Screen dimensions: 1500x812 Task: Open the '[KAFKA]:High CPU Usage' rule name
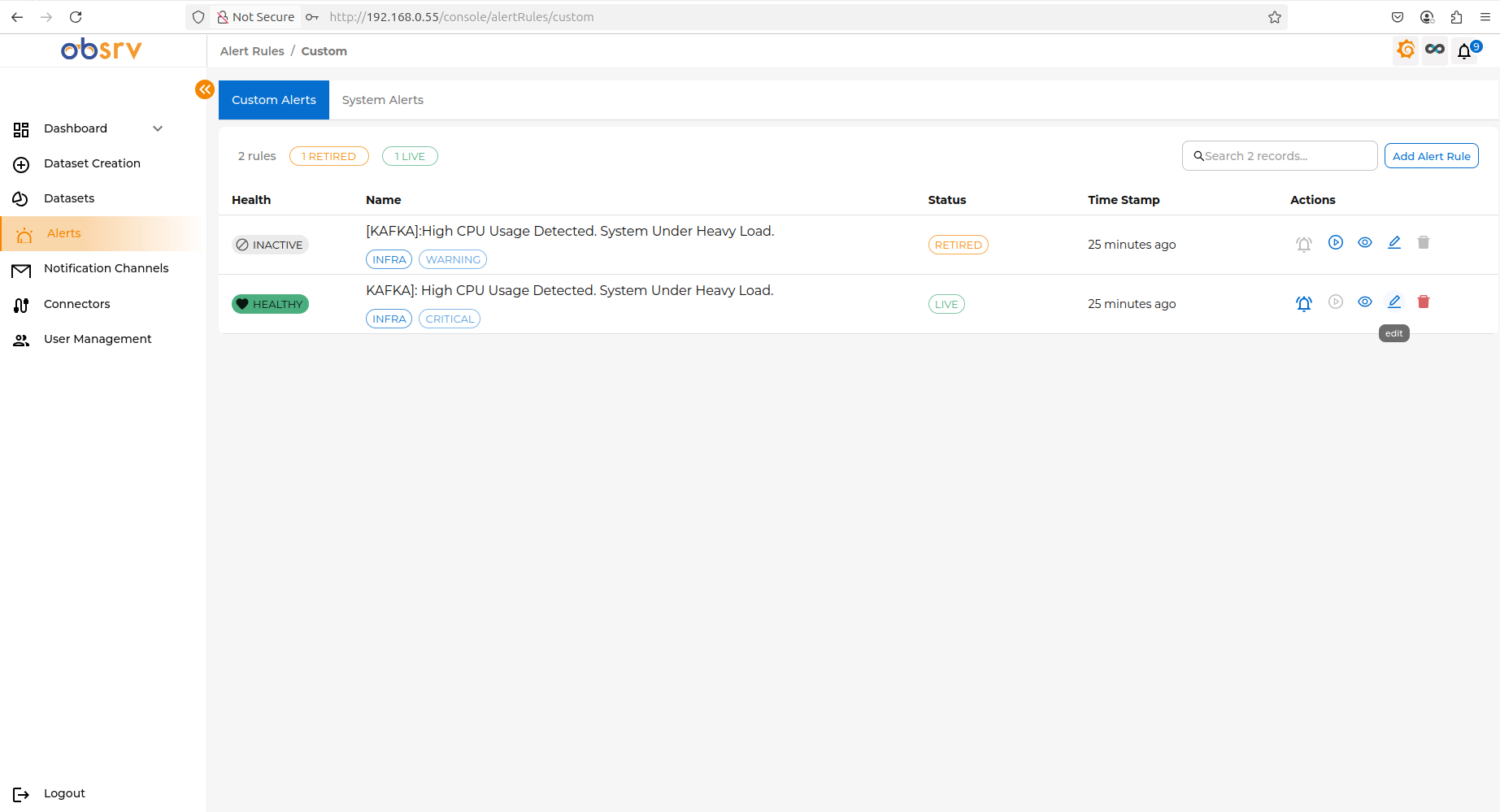pos(570,231)
